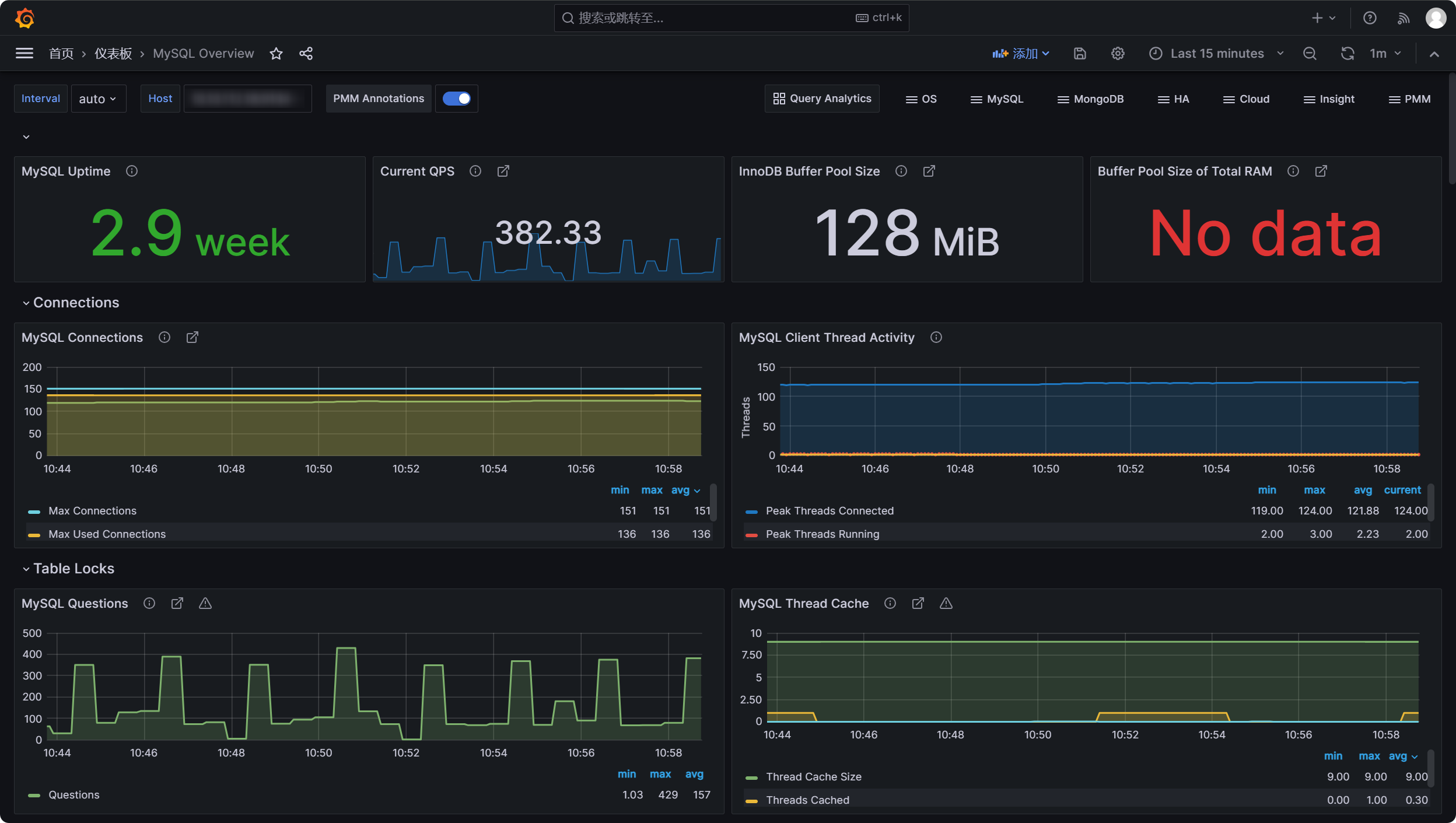Screen dimensions: 1456x823
Task: Open the PMM dashboards menu
Action: click(x=1409, y=99)
